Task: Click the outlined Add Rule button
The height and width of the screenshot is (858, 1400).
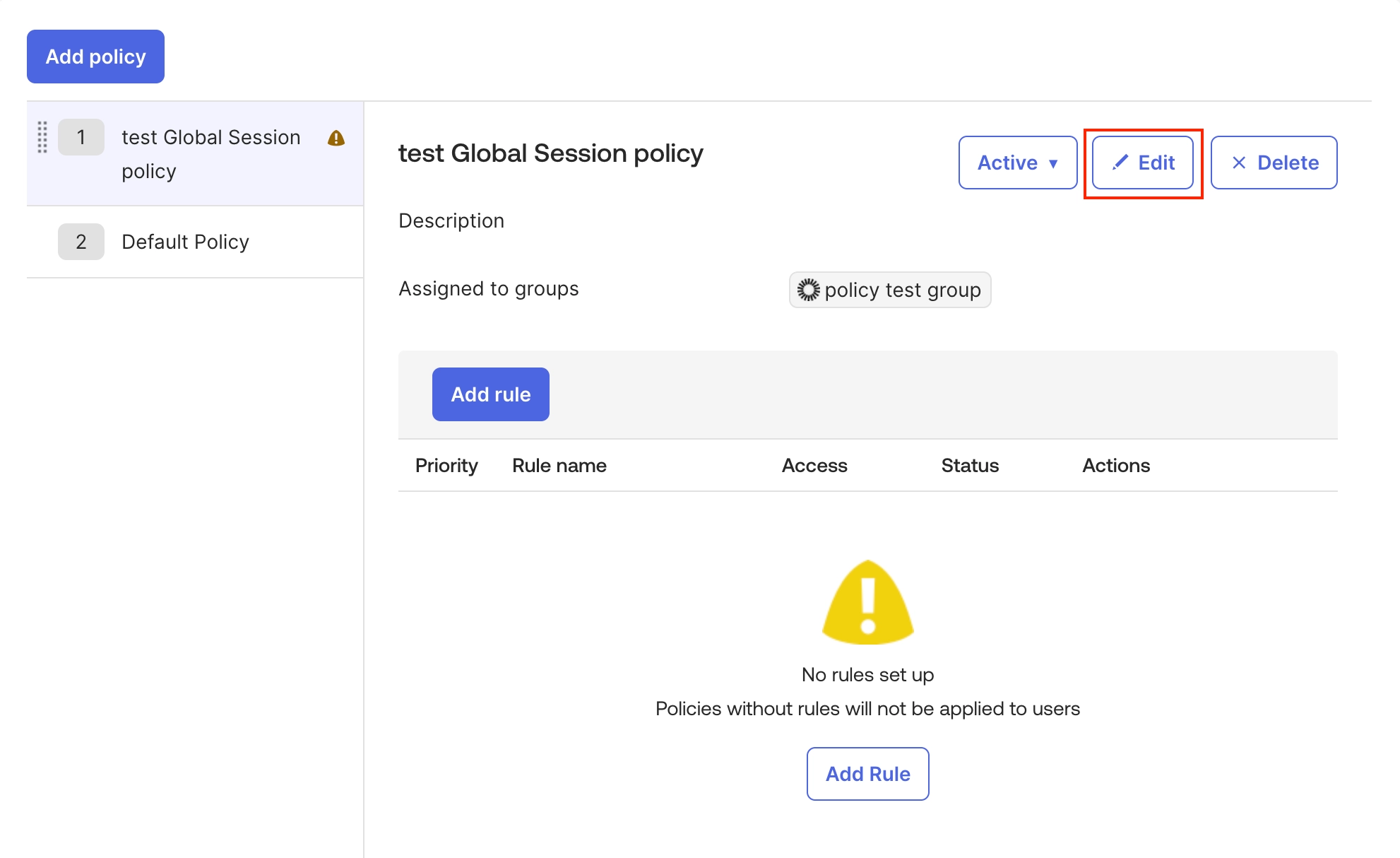Action: (867, 774)
